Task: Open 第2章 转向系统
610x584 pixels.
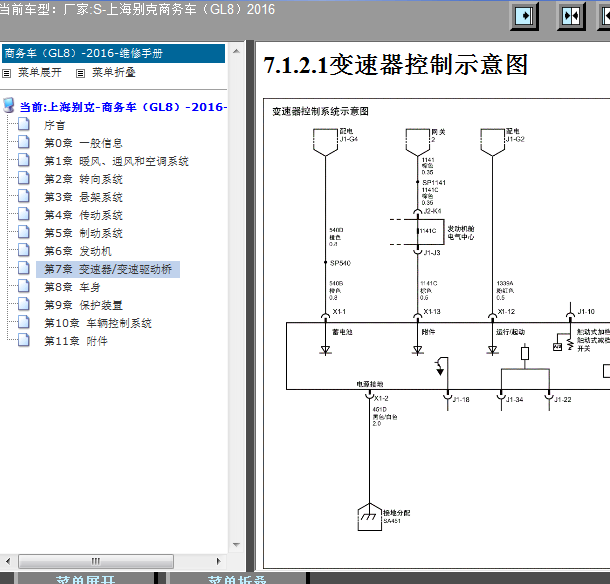Action: pyautogui.click(x=83, y=179)
